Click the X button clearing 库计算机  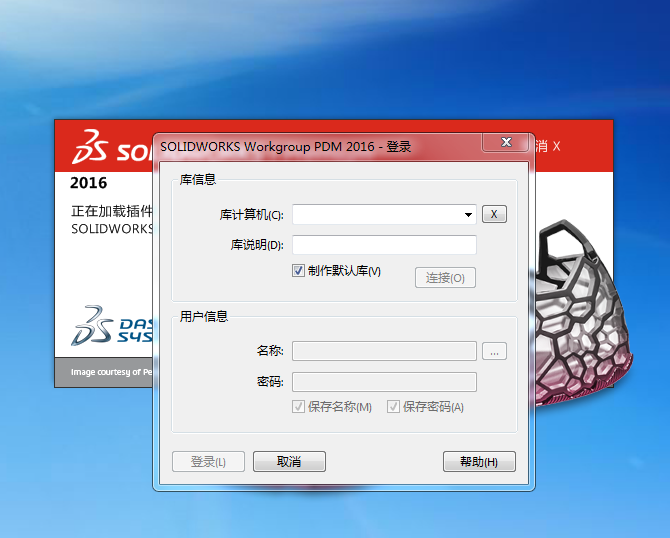(x=494, y=214)
